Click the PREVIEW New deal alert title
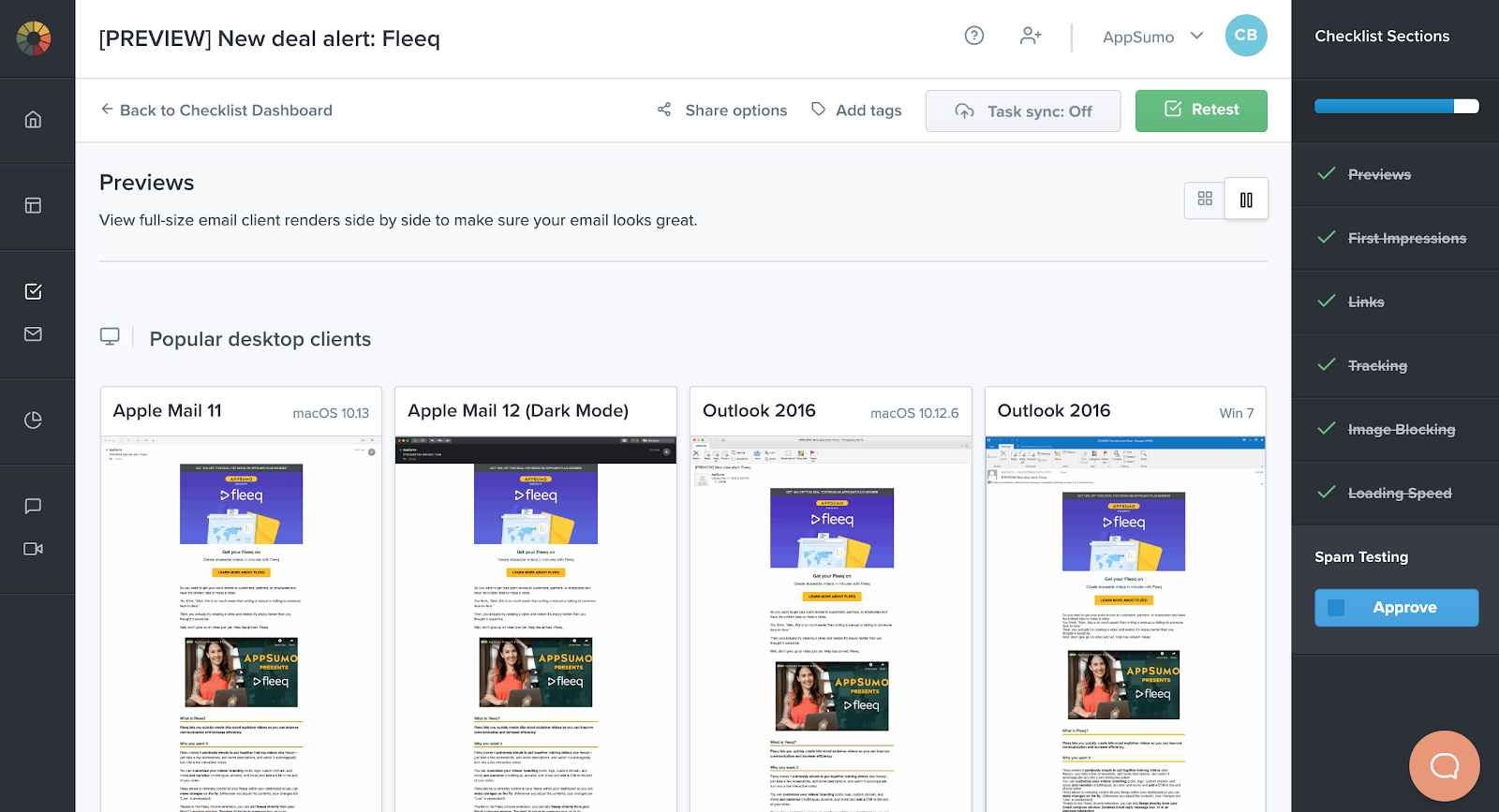The height and width of the screenshot is (812, 1499). (270, 38)
